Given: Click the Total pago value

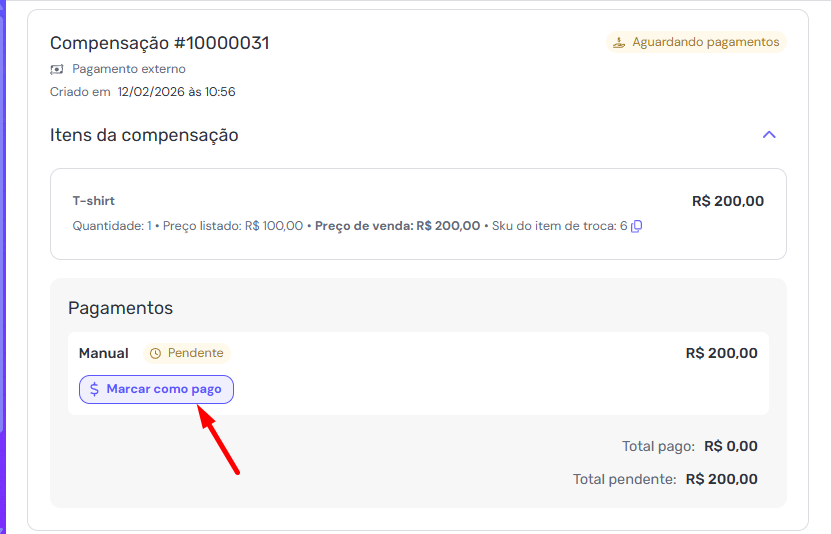Looking at the screenshot, I should pos(730,446).
